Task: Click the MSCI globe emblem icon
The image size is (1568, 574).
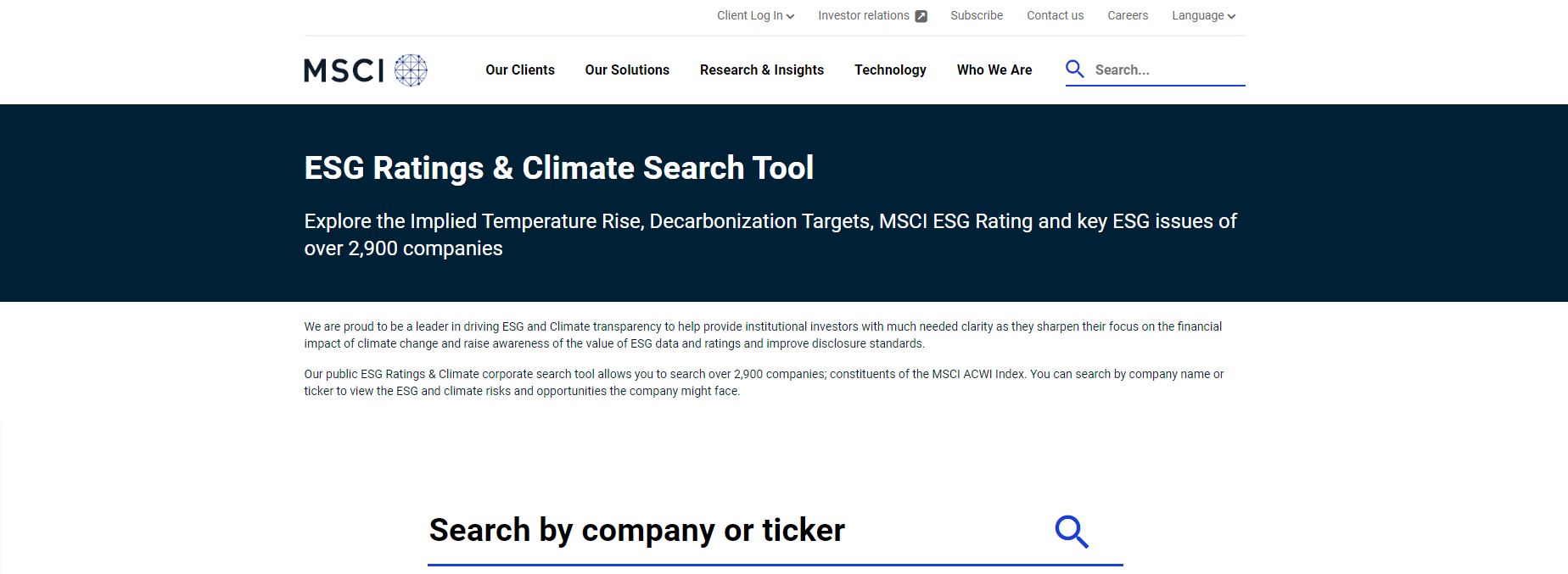Action: pyautogui.click(x=412, y=70)
